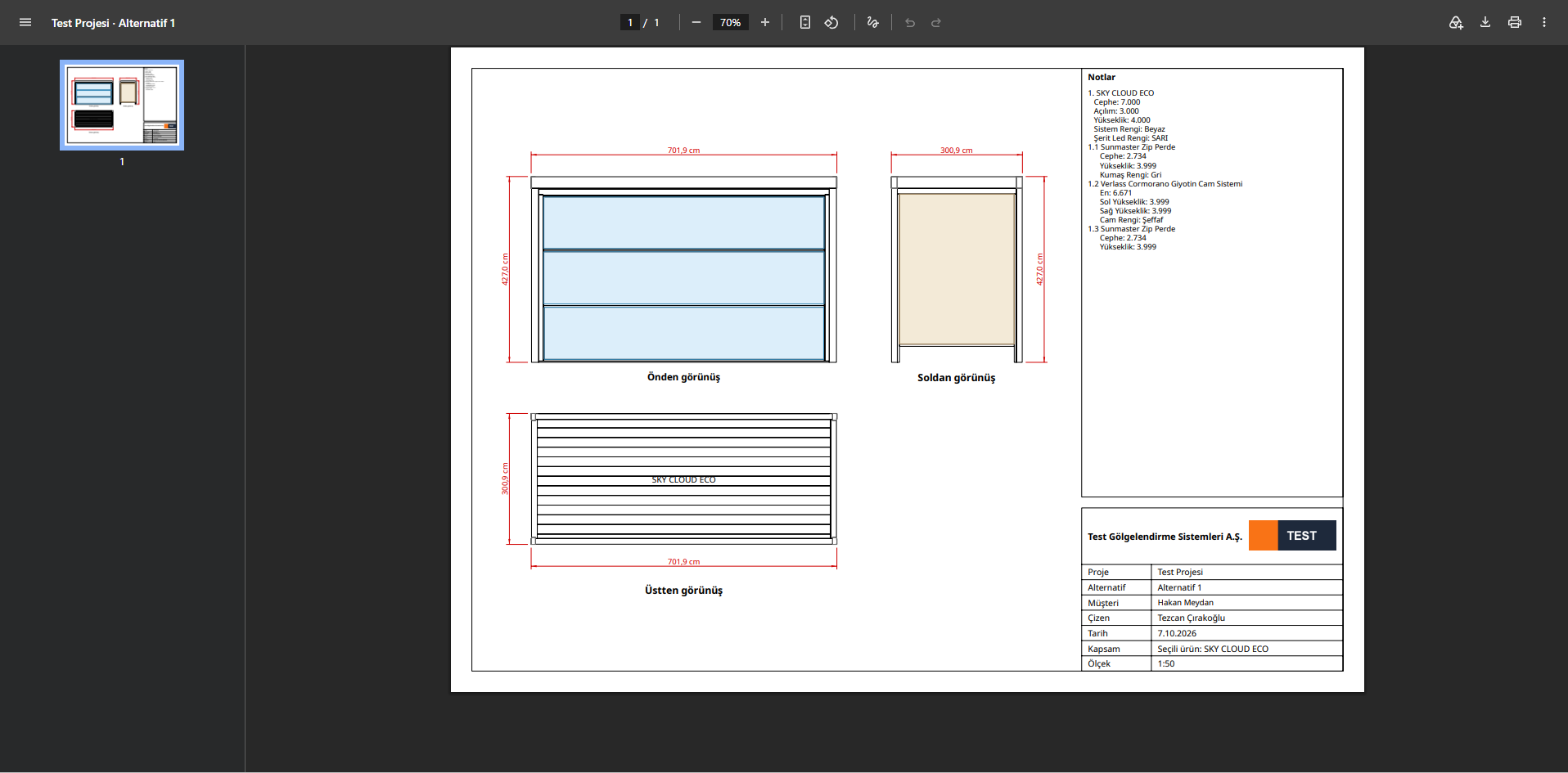
Task: Print the document
Action: [x=1515, y=23]
